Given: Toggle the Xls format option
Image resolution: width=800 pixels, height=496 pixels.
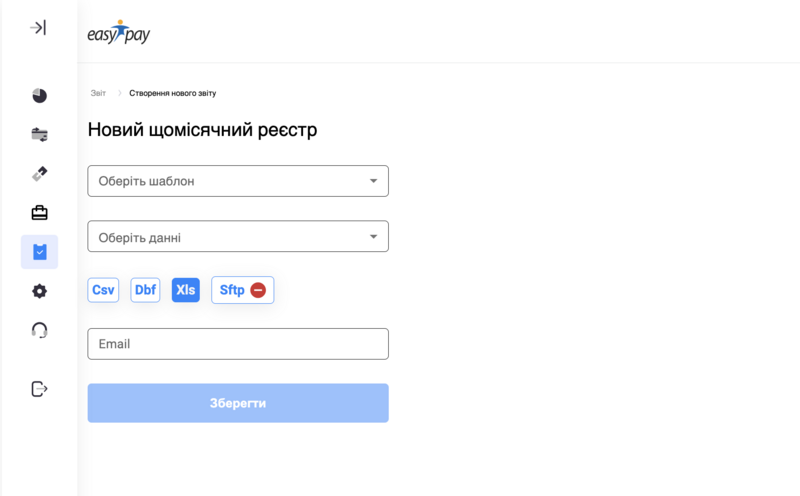Looking at the screenshot, I should (x=186, y=290).
